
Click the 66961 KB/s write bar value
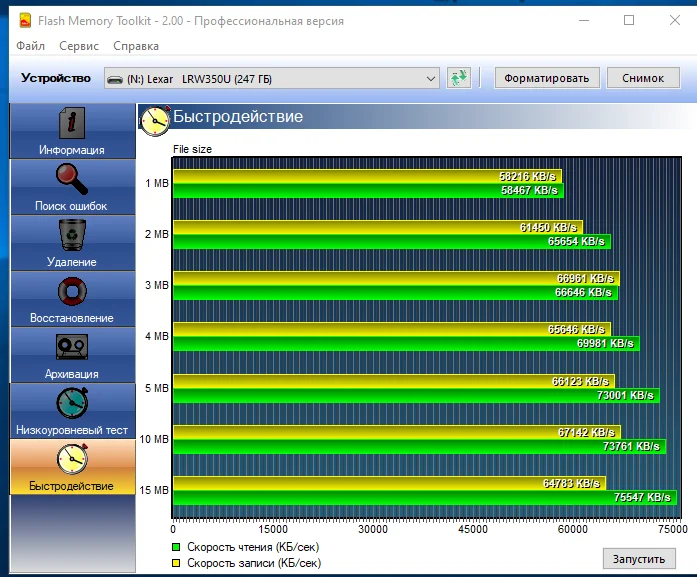click(585, 279)
